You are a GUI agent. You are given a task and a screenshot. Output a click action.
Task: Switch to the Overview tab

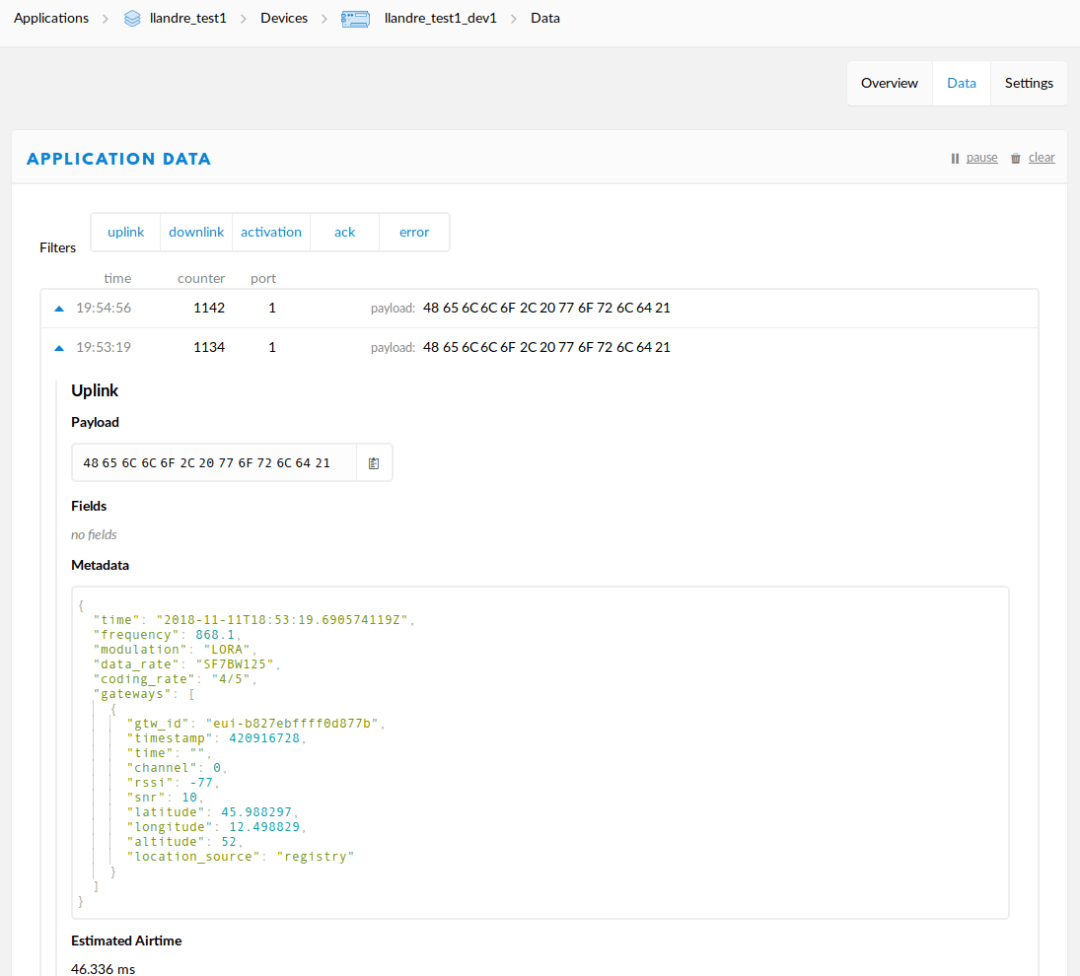[x=889, y=83]
